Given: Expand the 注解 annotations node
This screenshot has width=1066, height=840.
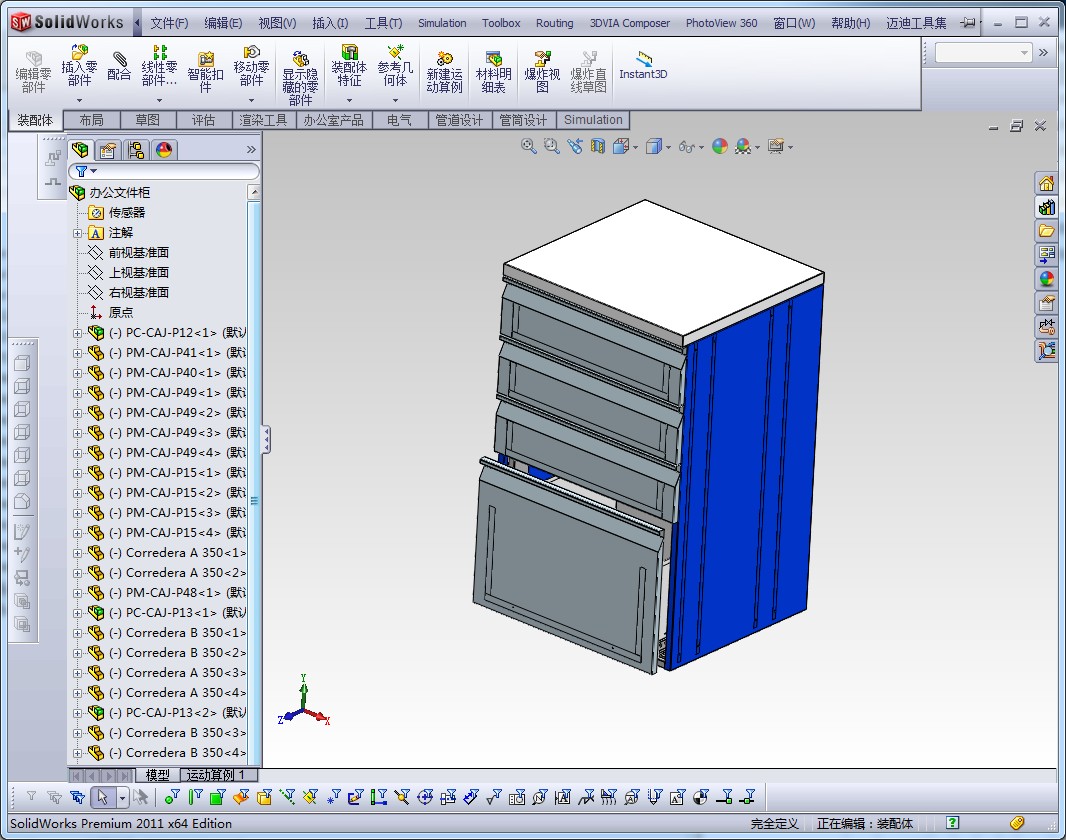Looking at the screenshot, I should (x=78, y=233).
